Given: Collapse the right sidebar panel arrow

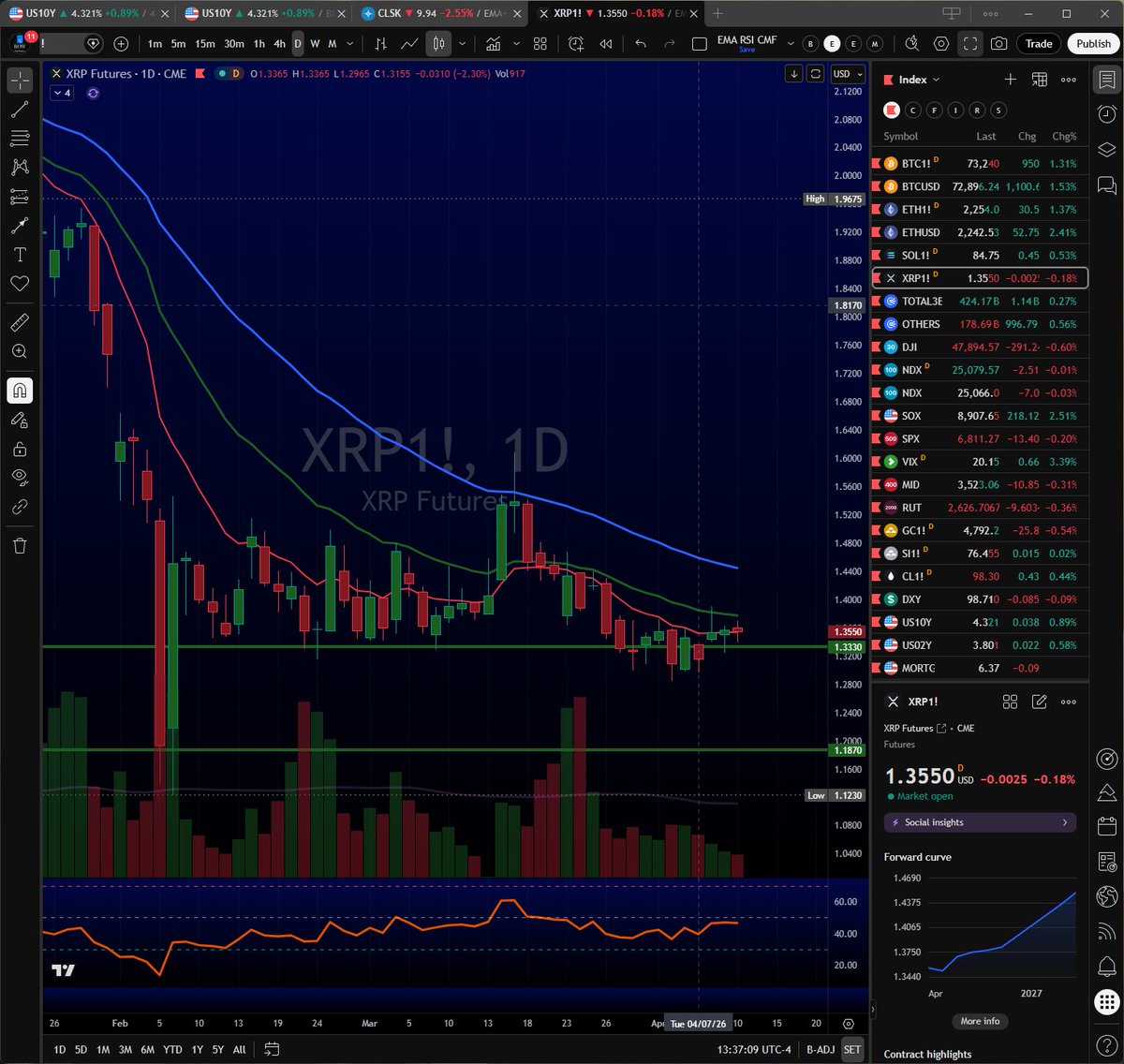Looking at the screenshot, I should 872,1010.
